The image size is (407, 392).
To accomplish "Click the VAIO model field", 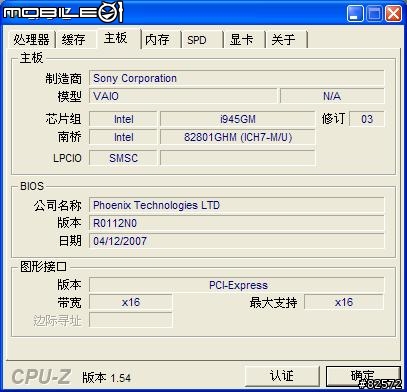I will pyautogui.click(x=183, y=96).
